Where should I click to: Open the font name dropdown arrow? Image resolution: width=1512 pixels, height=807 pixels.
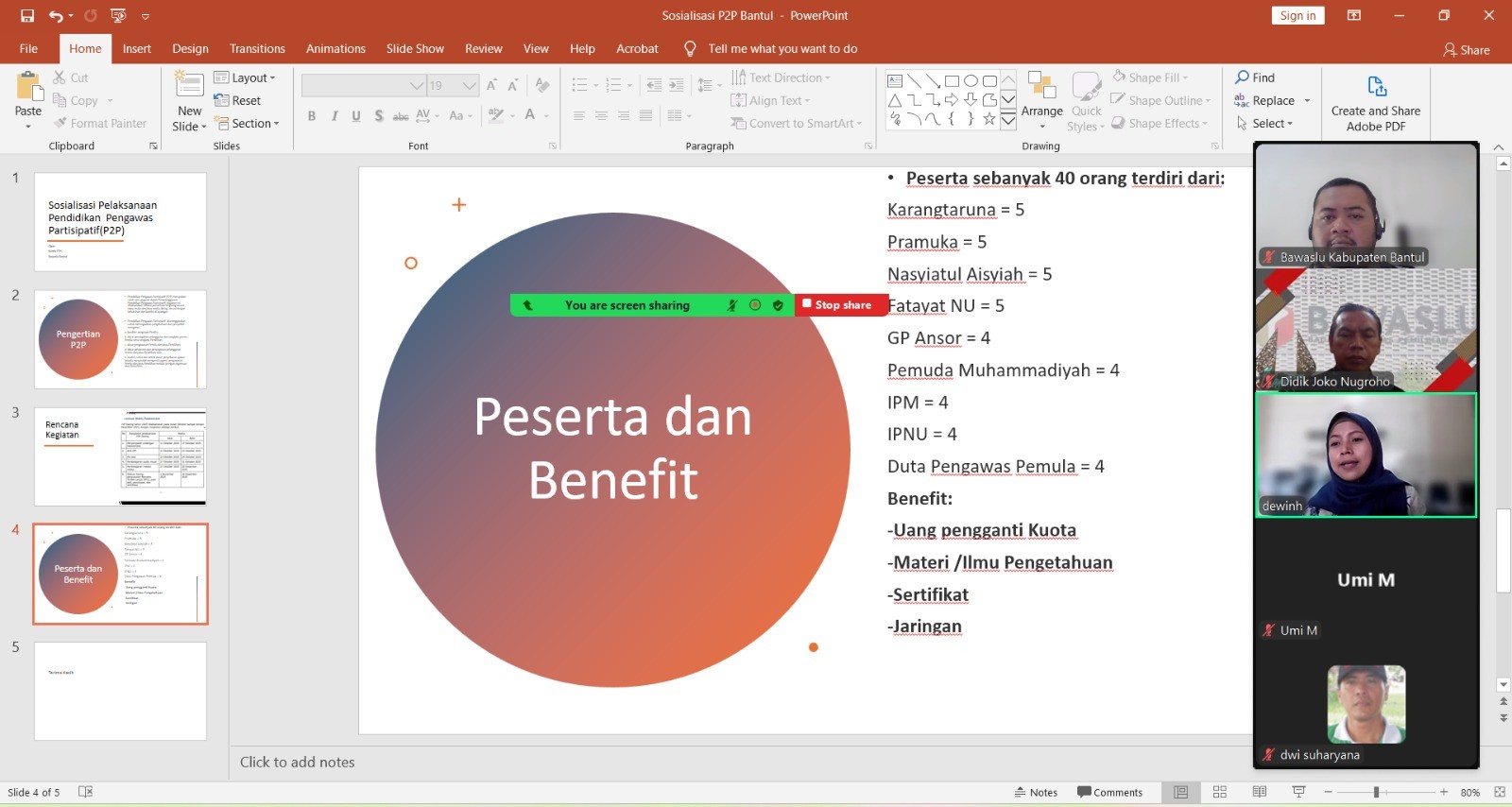417,86
